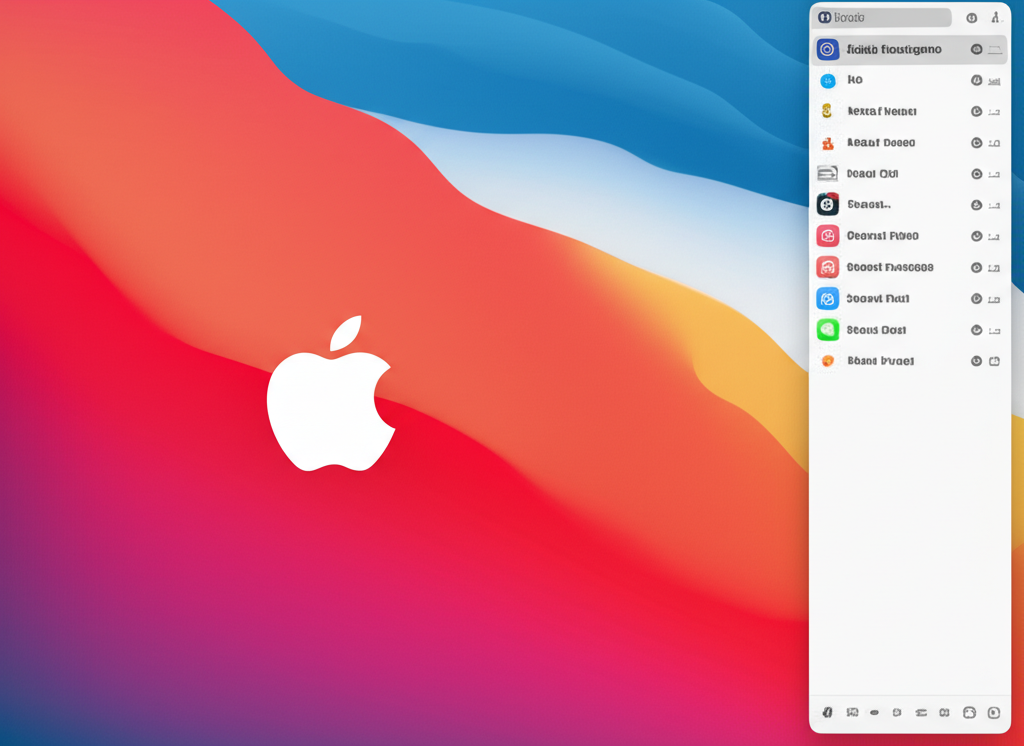Select the "Seaosl.." label text
This screenshot has height=746, width=1024.
pyautogui.click(x=869, y=204)
